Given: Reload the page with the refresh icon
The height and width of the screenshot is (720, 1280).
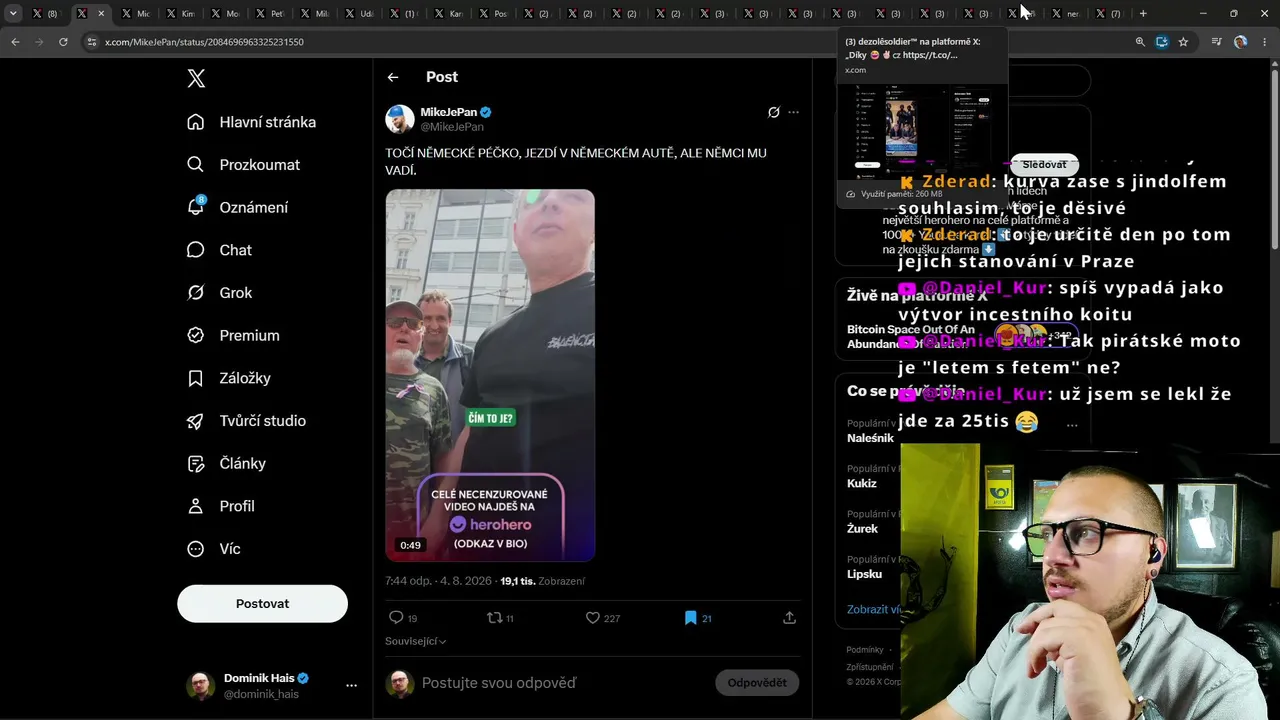Looking at the screenshot, I should (x=63, y=42).
